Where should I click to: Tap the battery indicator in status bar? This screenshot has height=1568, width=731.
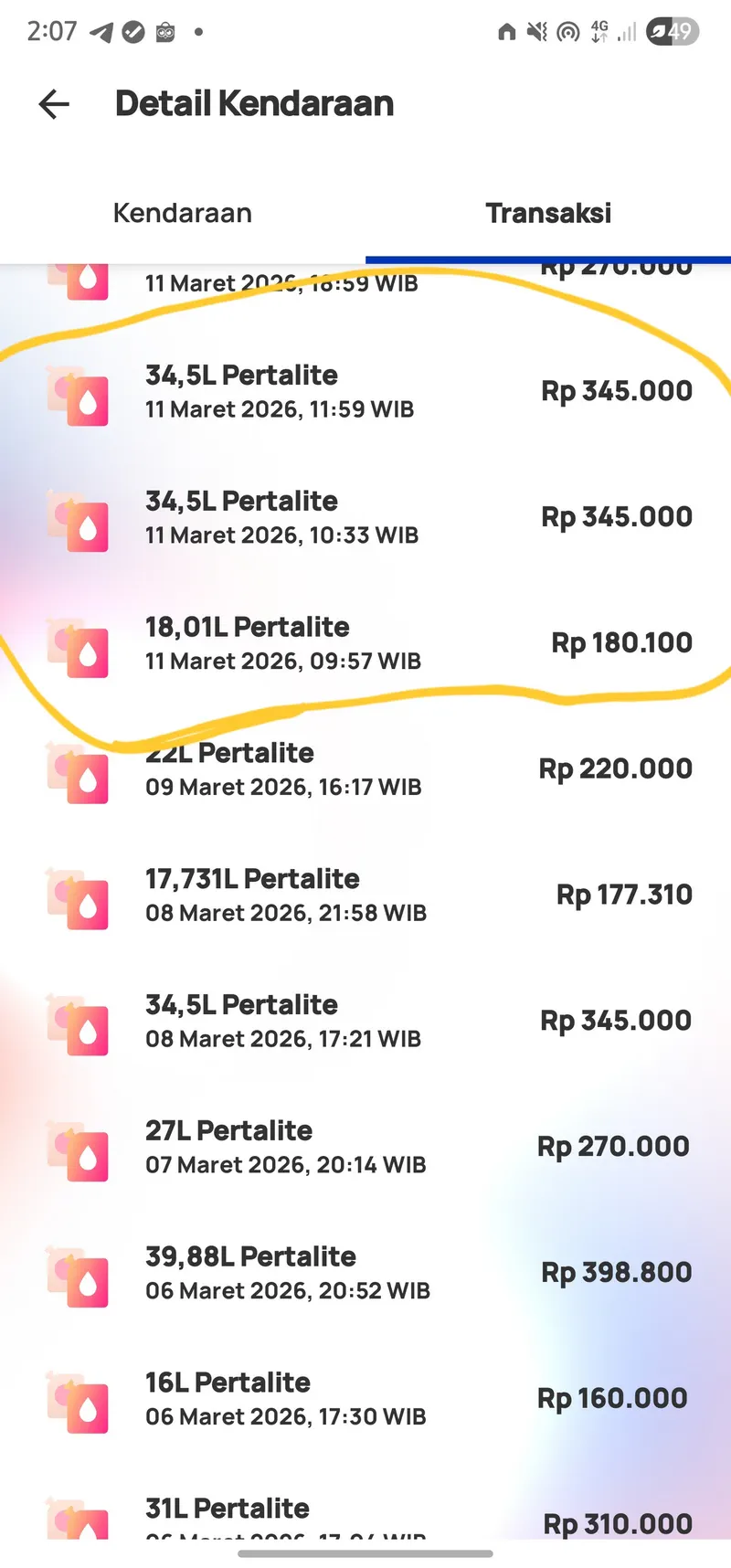pos(673,33)
